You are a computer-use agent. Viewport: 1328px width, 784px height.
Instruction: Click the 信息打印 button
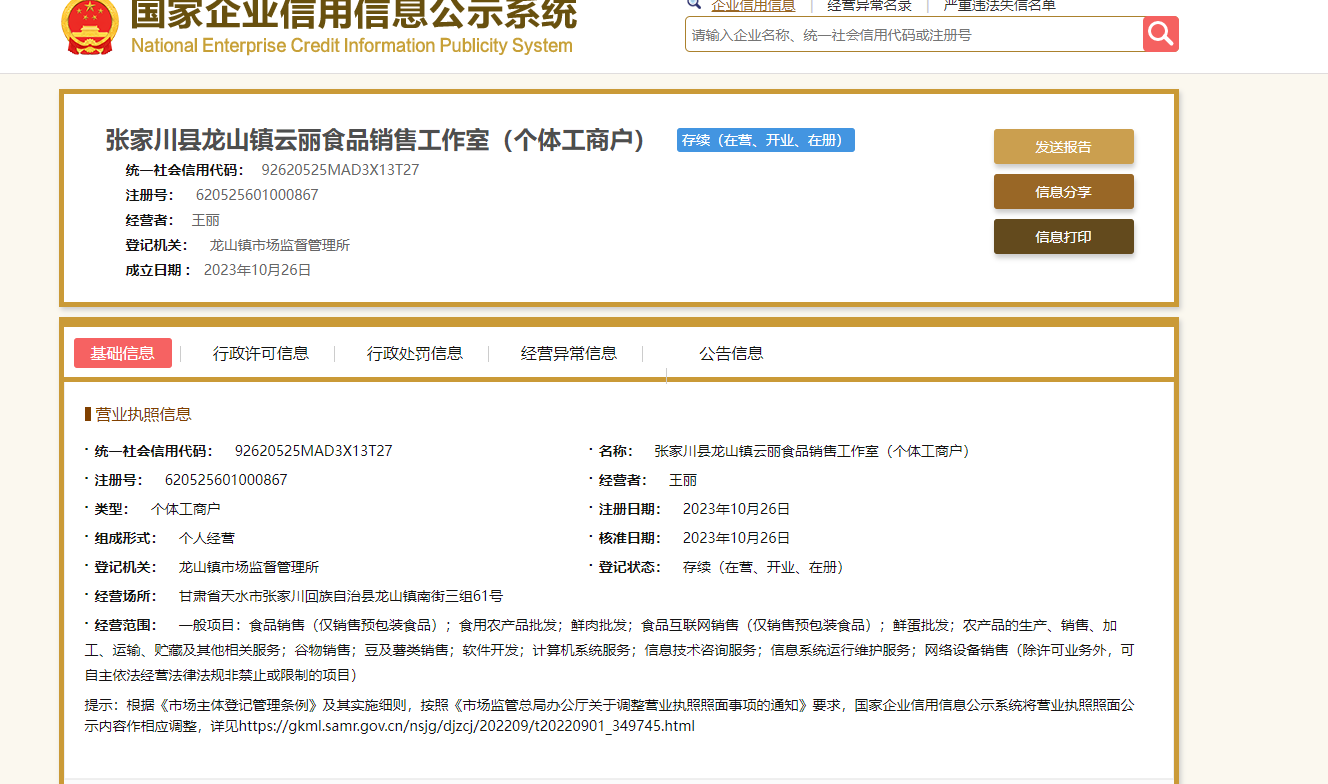1064,236
